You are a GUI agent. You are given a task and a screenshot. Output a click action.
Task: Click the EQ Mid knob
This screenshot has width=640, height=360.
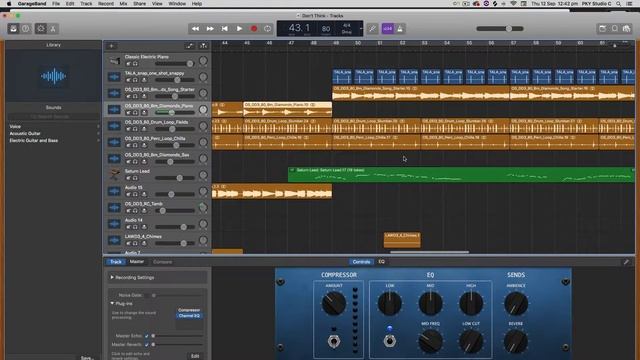[x=430, y=304]
